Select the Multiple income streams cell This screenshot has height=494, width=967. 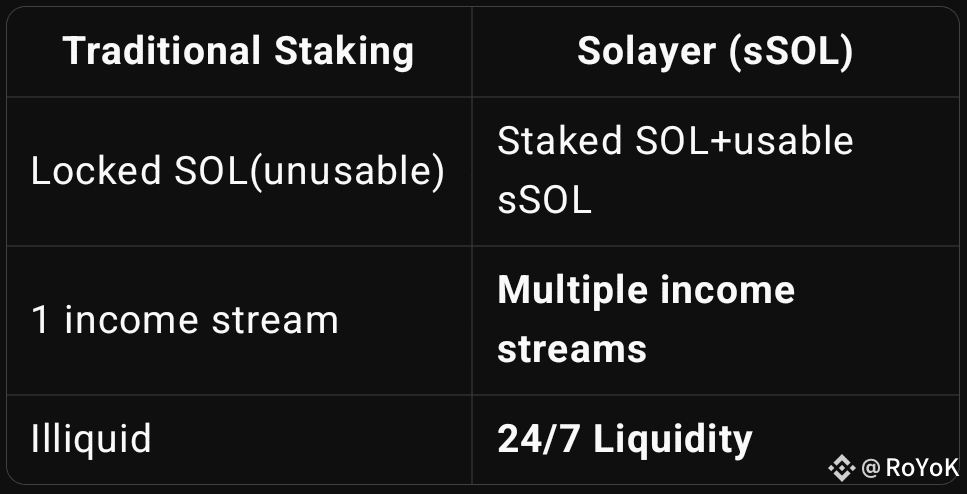pos(715,321)
